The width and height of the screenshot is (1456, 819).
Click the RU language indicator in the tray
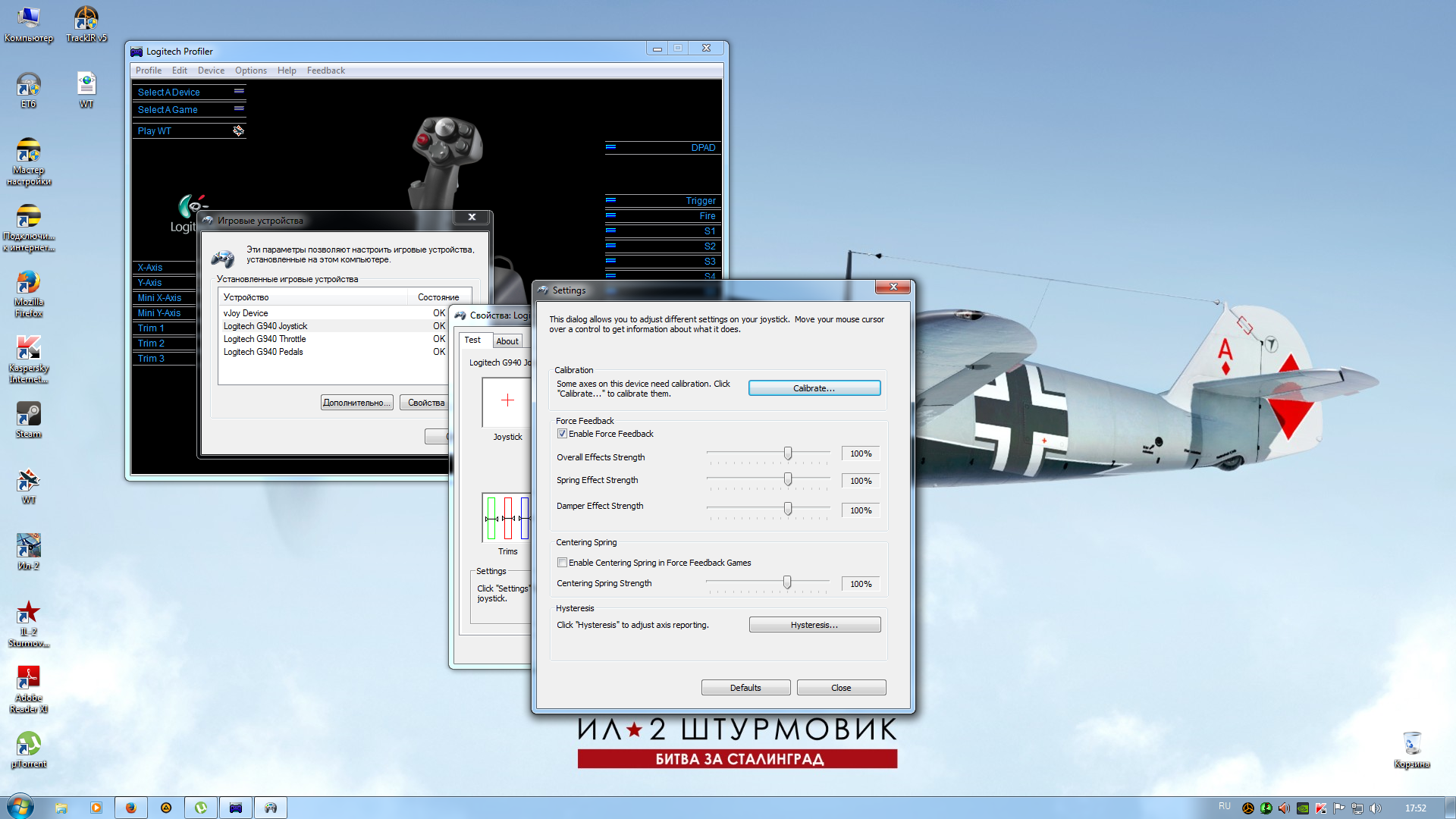pyautogui.click(x=1225, y=807)
